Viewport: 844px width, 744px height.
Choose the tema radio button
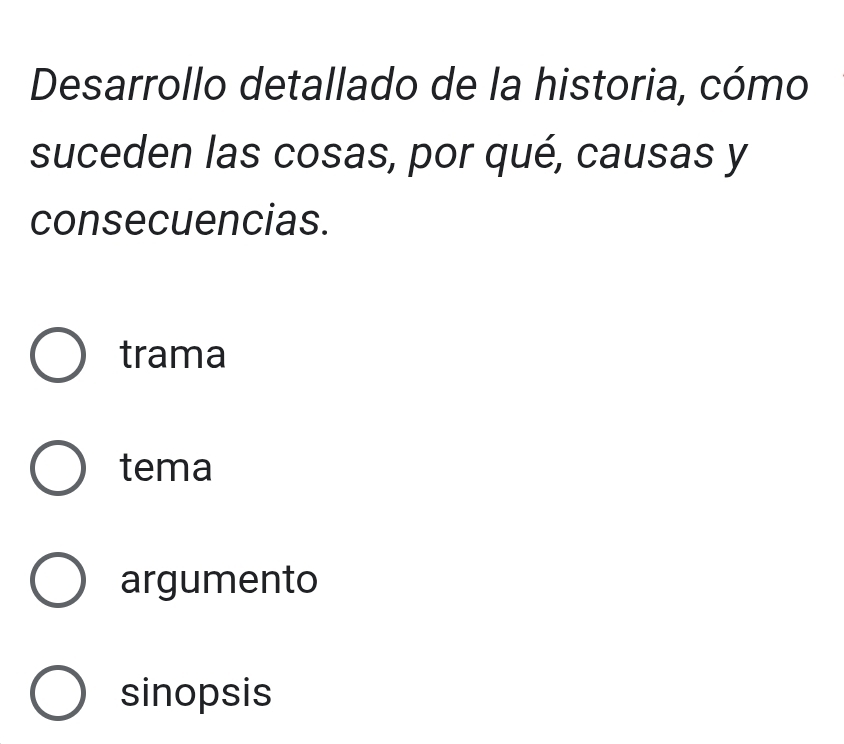point(57,468)
